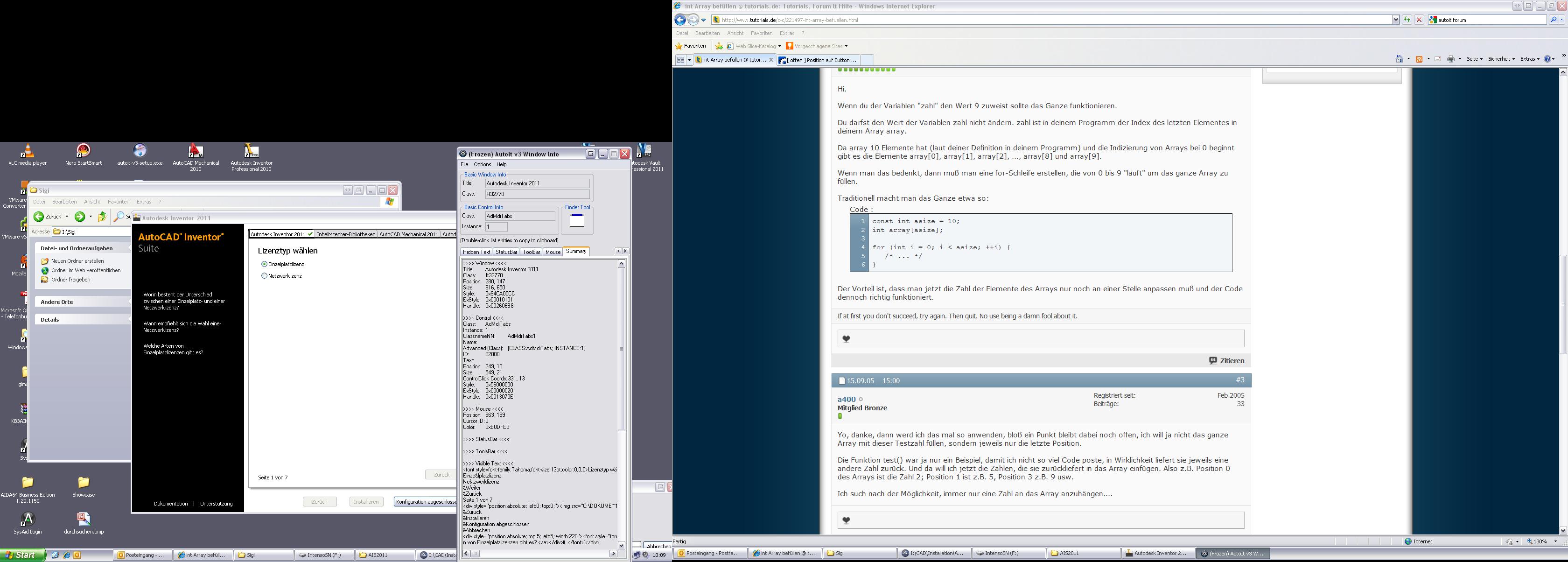Click the Installieren button
This screenshot has width=1568, height=562.
[366, 502]
